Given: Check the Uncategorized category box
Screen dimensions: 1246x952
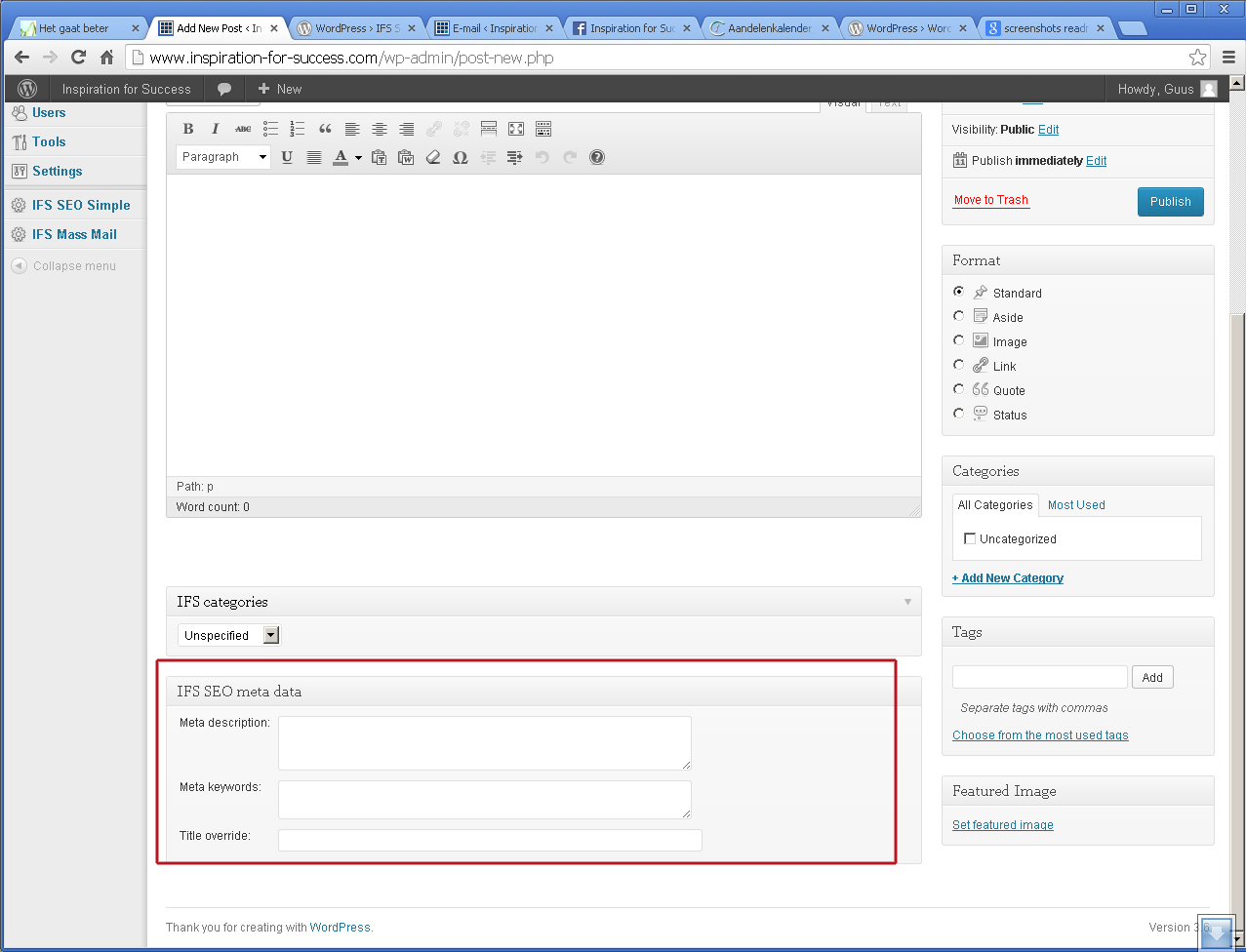Looking at the screenshot, I should pos(970,538).
